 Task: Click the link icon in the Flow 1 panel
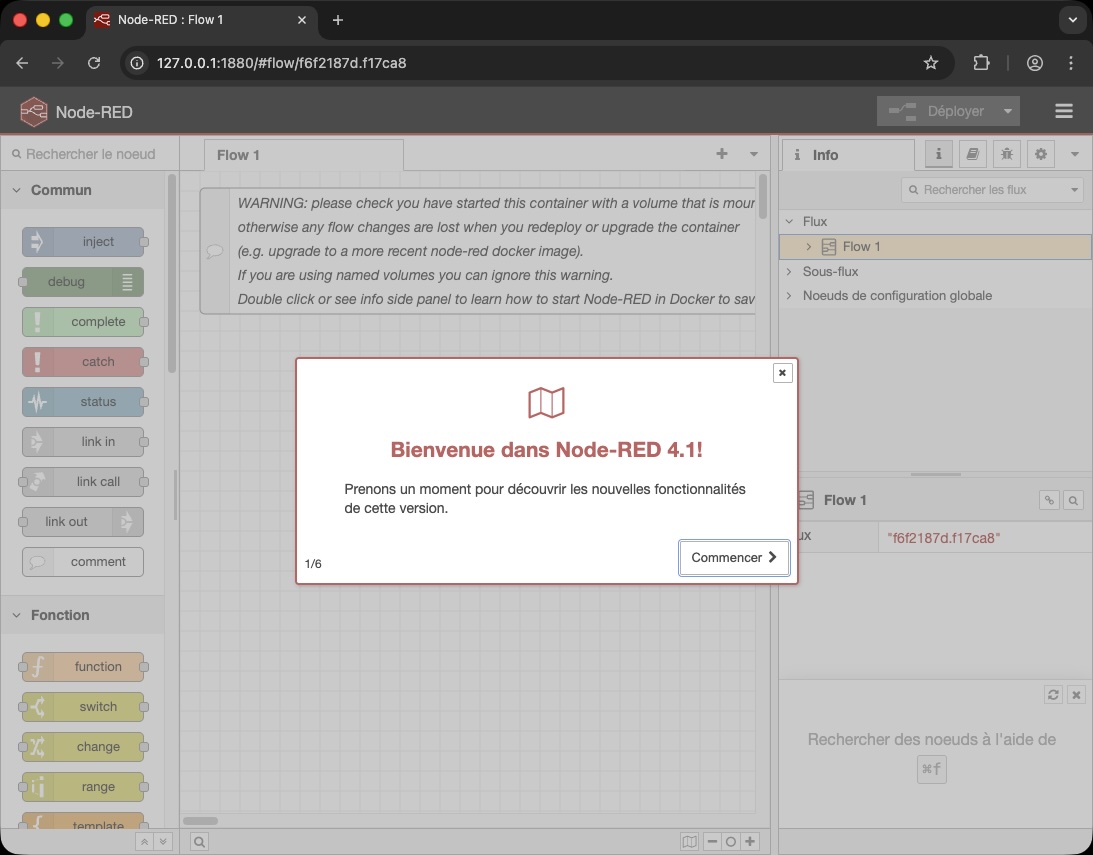[1049, 500]
